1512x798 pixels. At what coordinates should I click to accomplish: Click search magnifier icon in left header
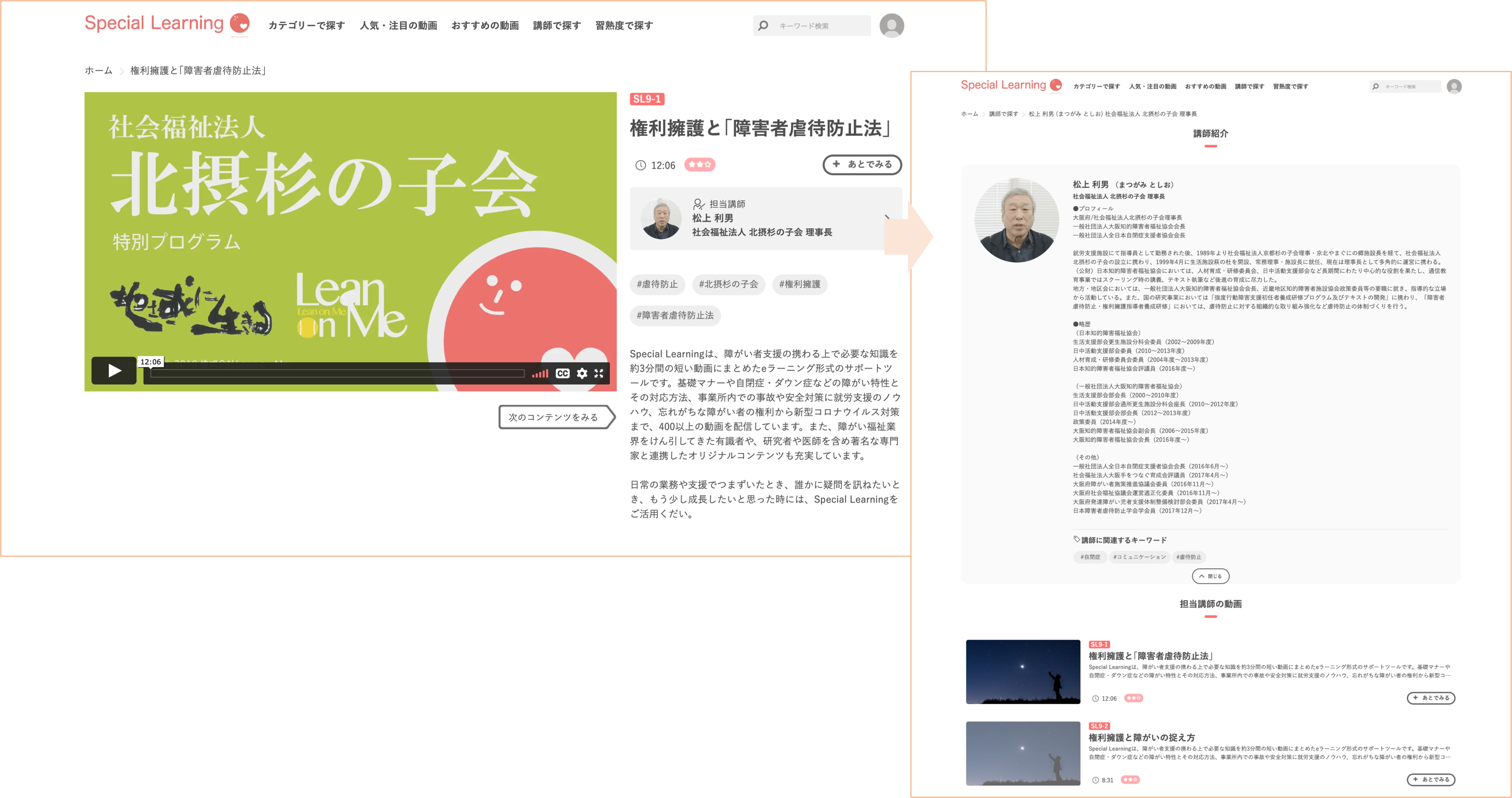tap(763, 26)
